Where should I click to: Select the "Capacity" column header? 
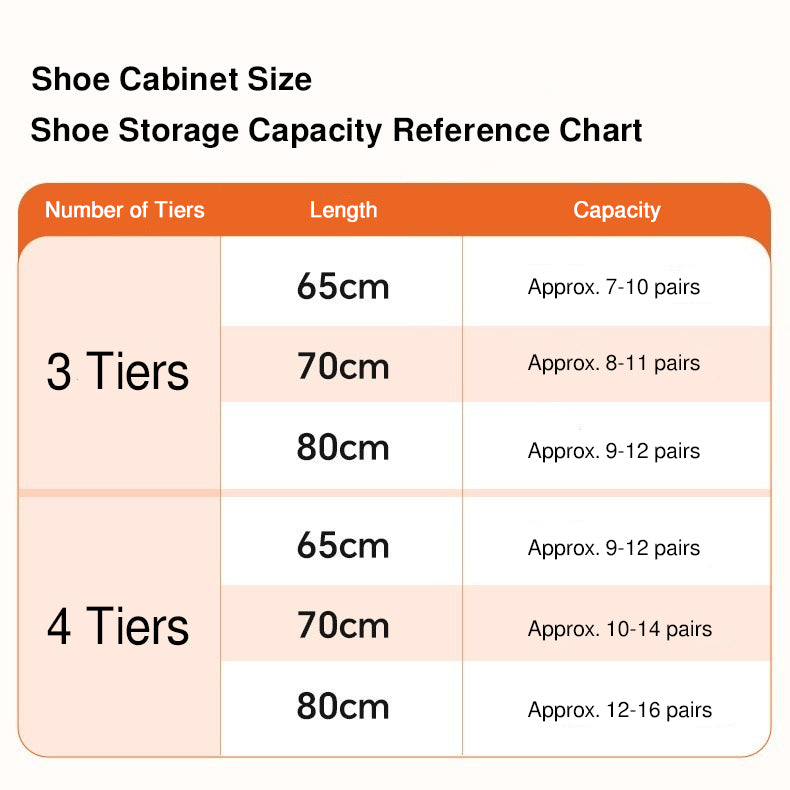click(616, 210)
